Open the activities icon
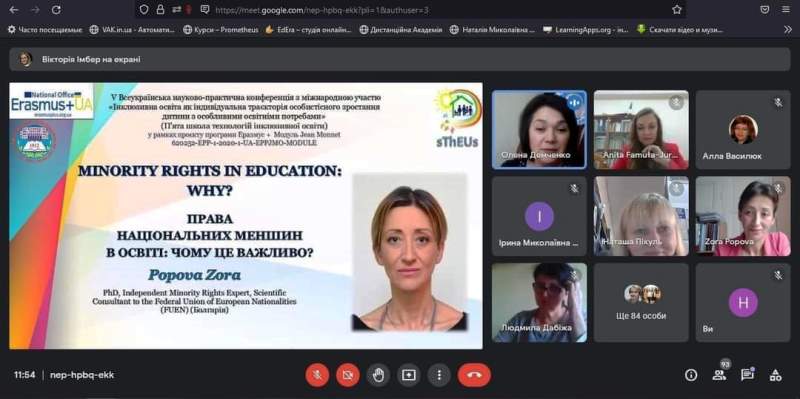800x399 pixels. coord(776,375)
